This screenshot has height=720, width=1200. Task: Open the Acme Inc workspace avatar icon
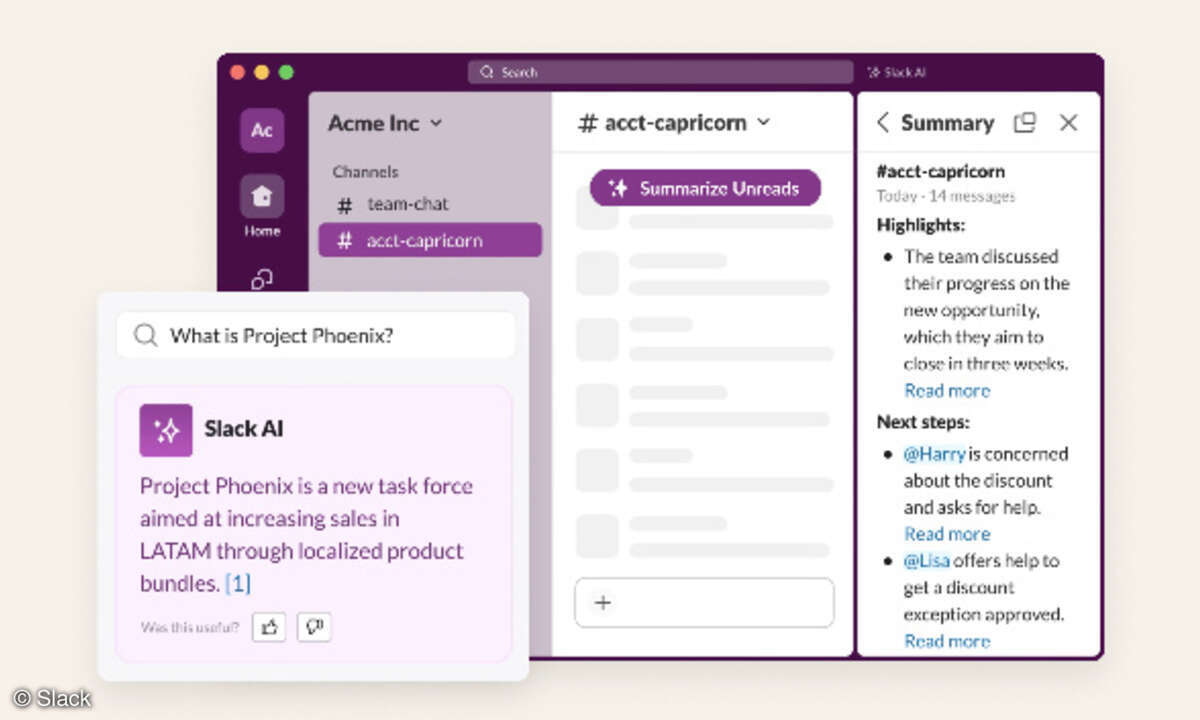262,130
